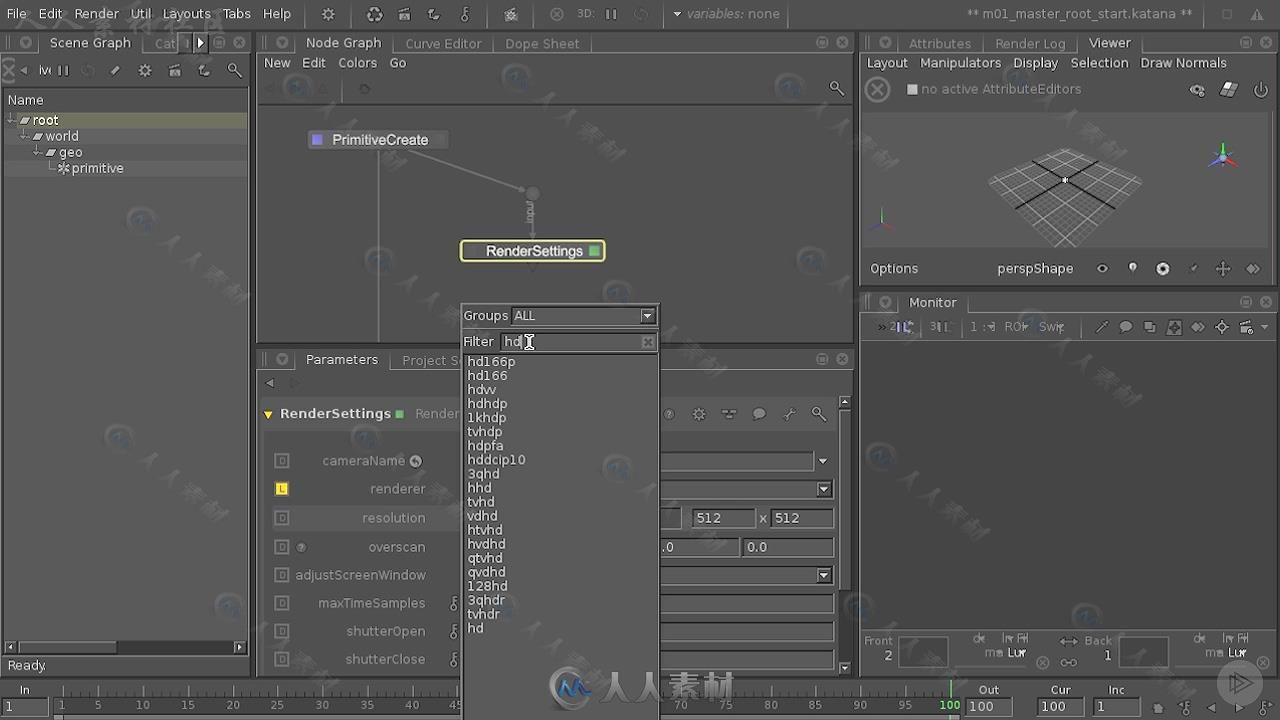Click the 3D pause icon in top toolbar
This screenshot has height=720, width=1280.
coord(611,14)
